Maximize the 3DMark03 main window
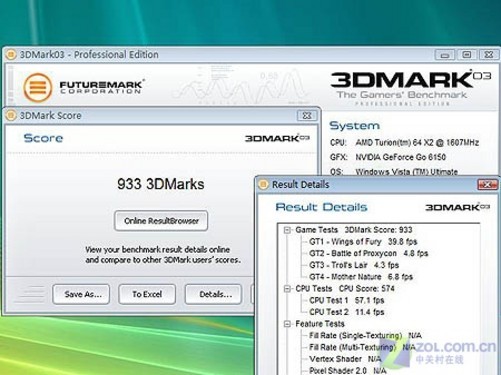Viewport: 501px width, 375px height. click(467, 55)
